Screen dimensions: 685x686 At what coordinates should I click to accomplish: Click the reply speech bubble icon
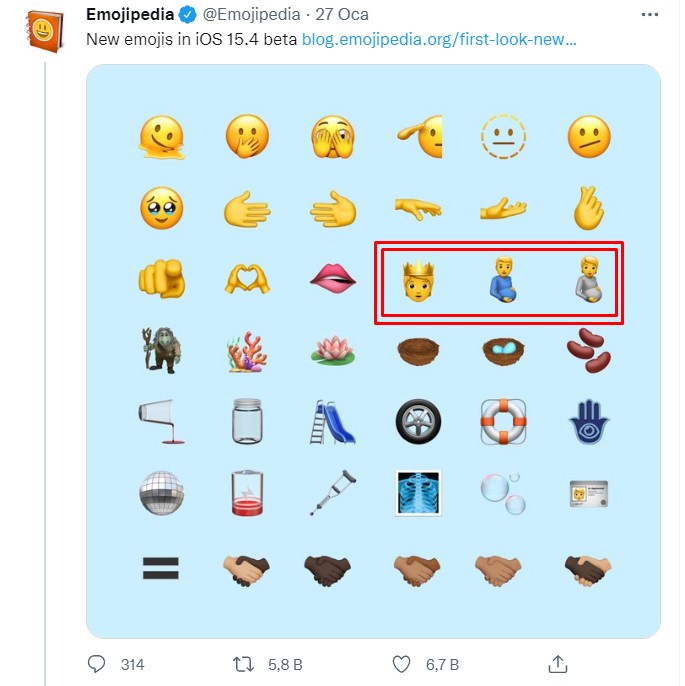pos(97,664)
